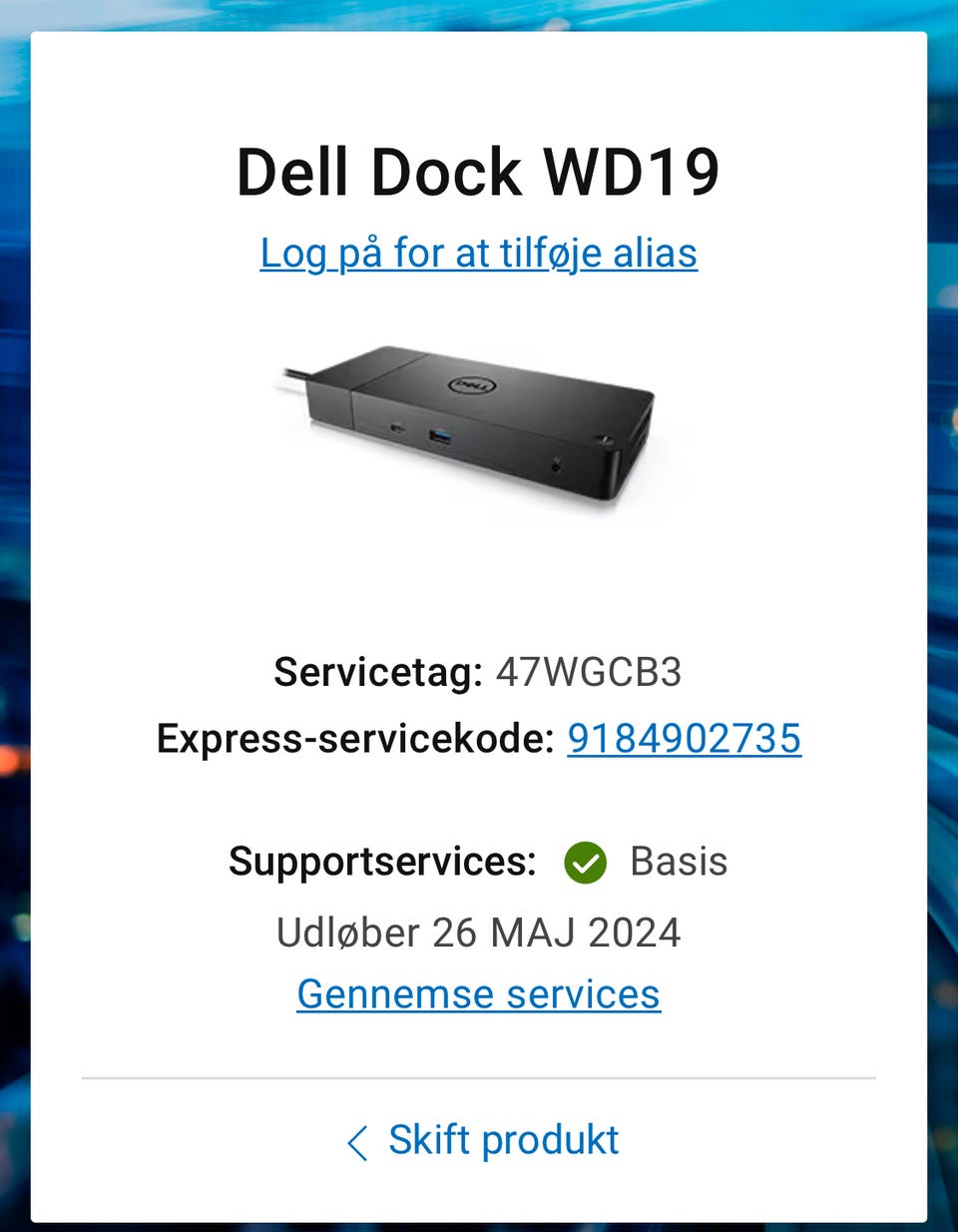Click the Supportservices label
This screenshot has height=1232, width=958.
383,862
